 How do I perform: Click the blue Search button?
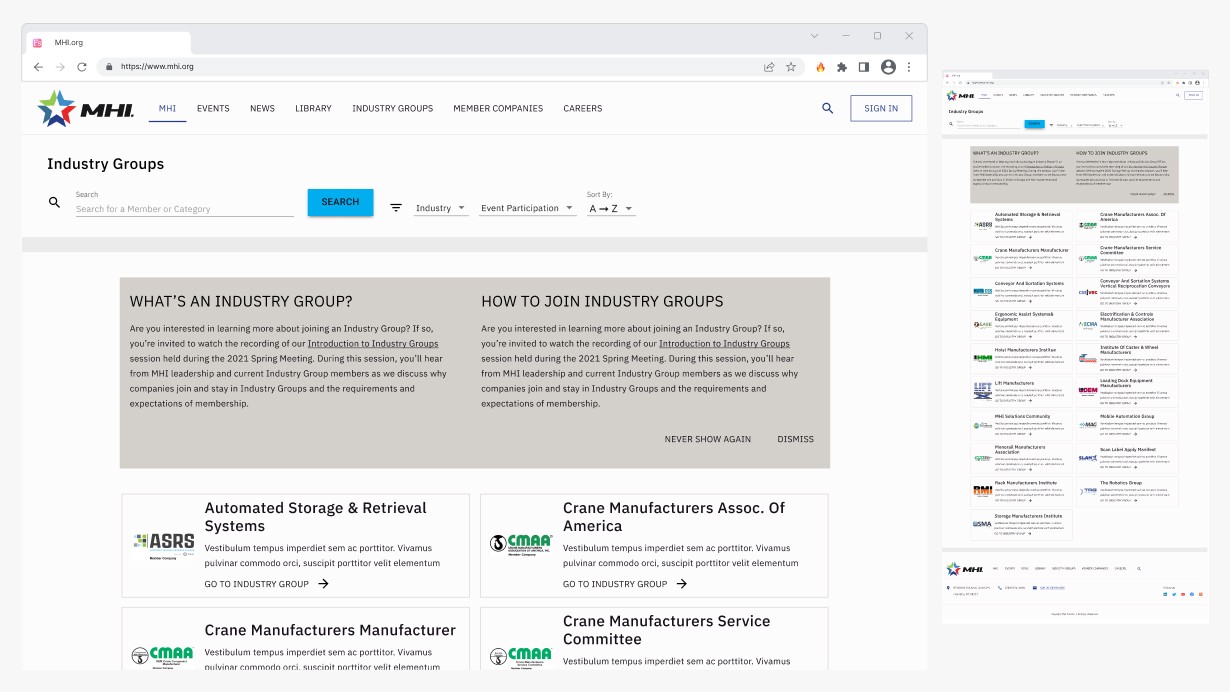click(x=340, y=202)
